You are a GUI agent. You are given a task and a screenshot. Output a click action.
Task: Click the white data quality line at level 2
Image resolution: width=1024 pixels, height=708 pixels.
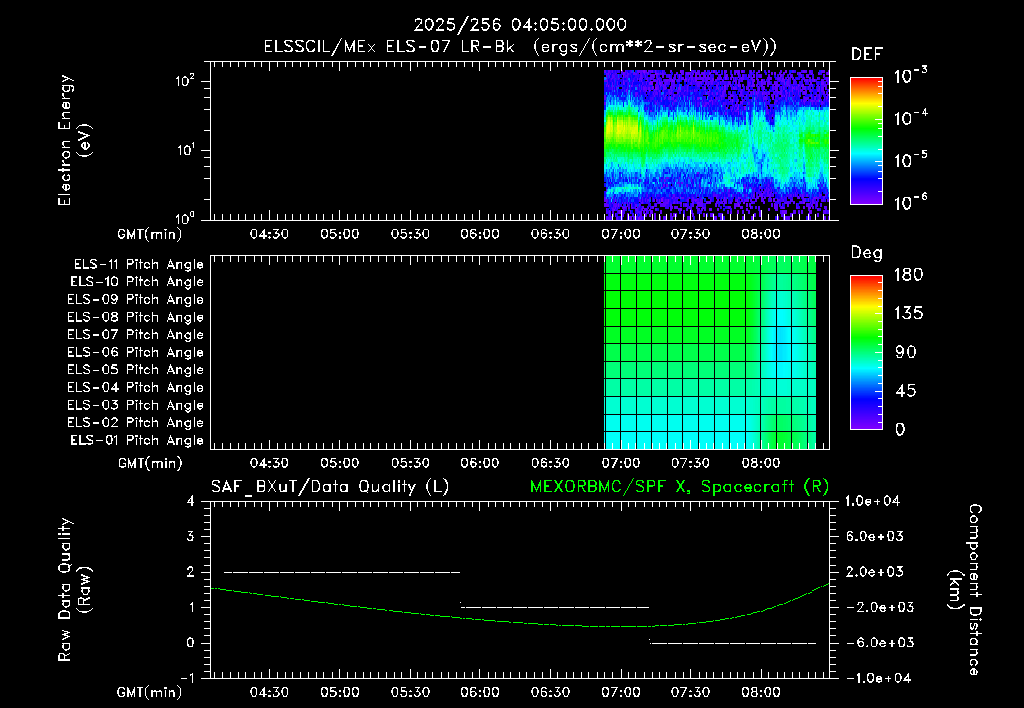[342, 572]
